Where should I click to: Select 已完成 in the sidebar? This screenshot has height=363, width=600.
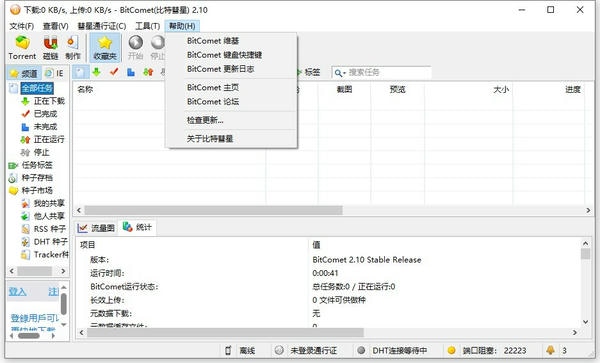point(45,114)
